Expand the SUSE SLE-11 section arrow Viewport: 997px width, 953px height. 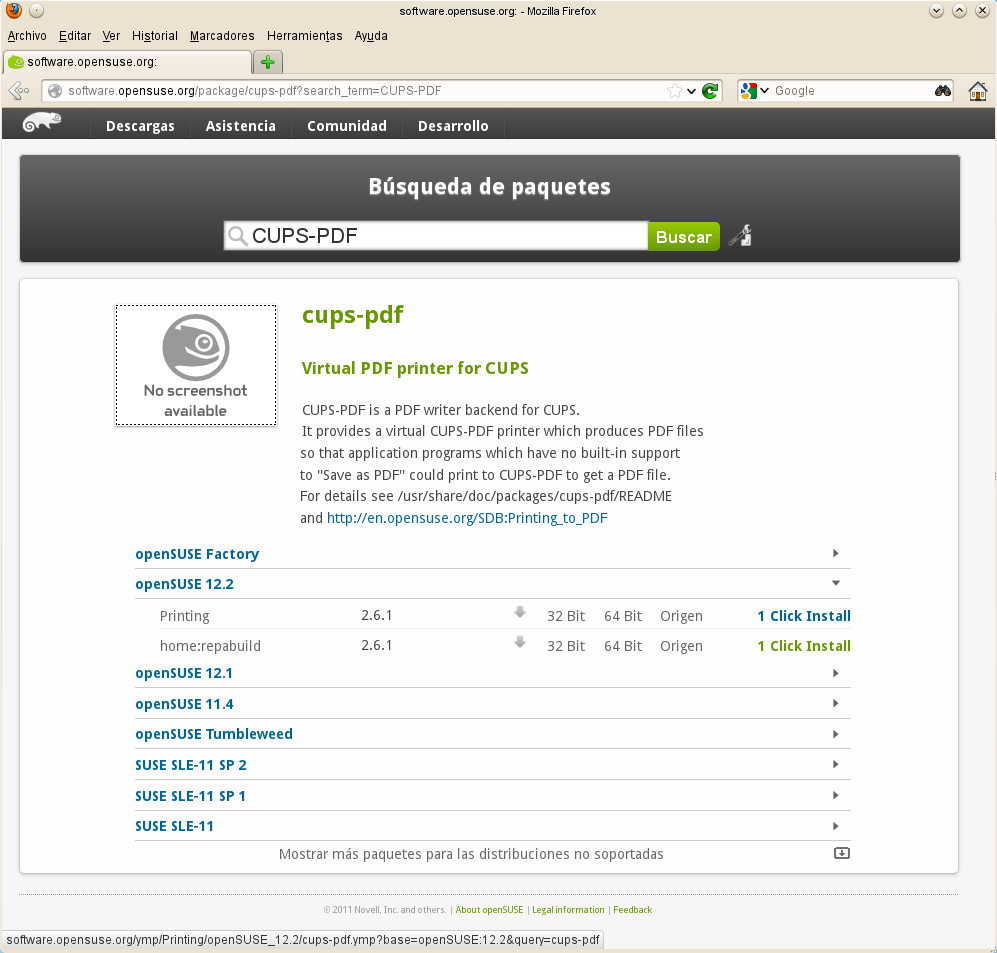(835, 826)
